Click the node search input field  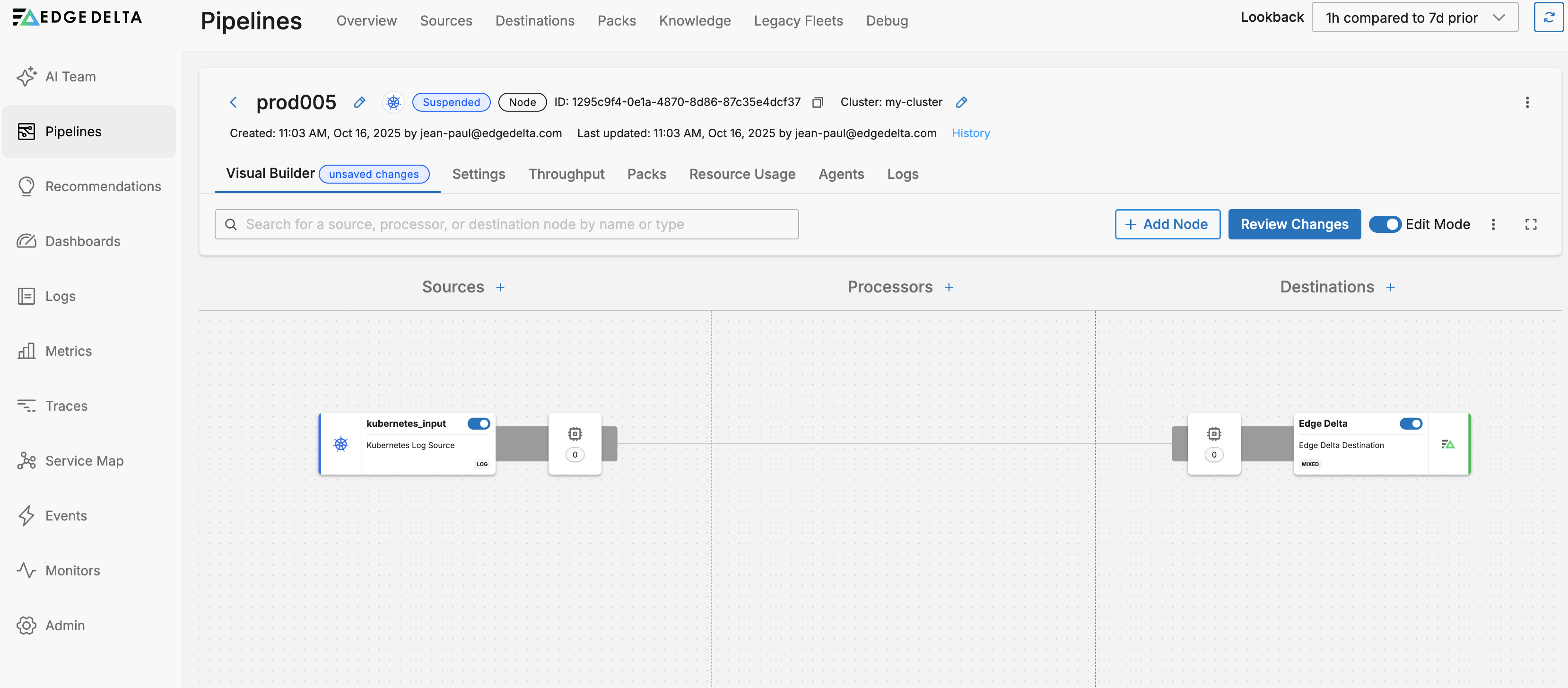tap(506, 225)
